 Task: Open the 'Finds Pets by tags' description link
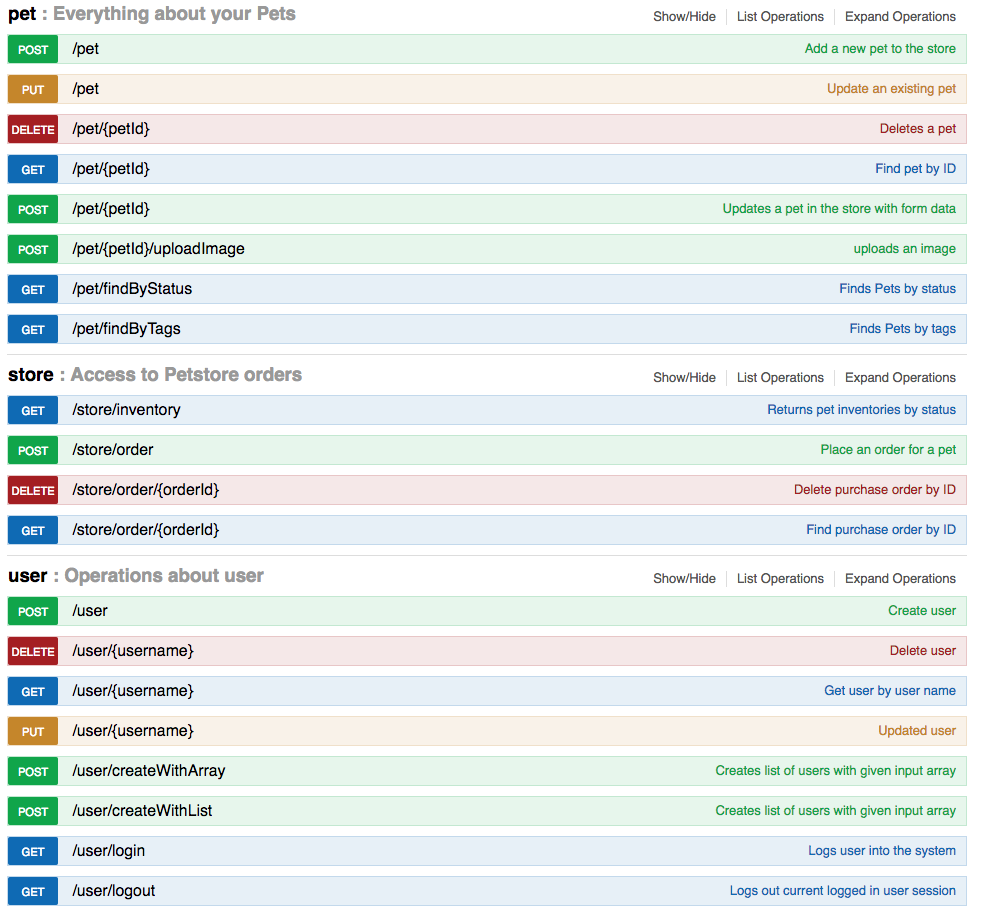coord(902,329)
